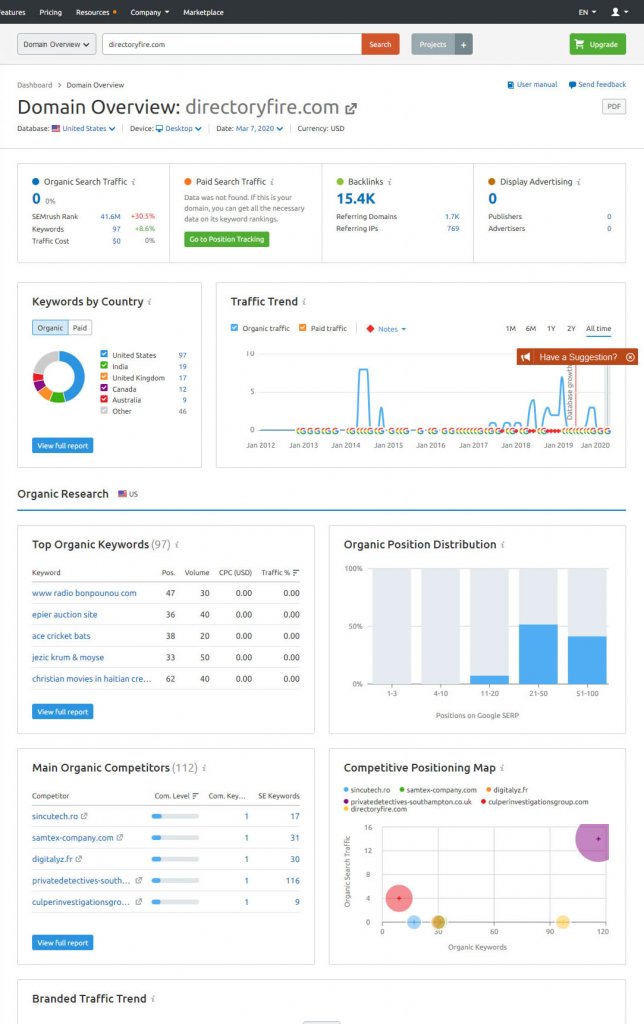Export the report with PDF button

614,106
